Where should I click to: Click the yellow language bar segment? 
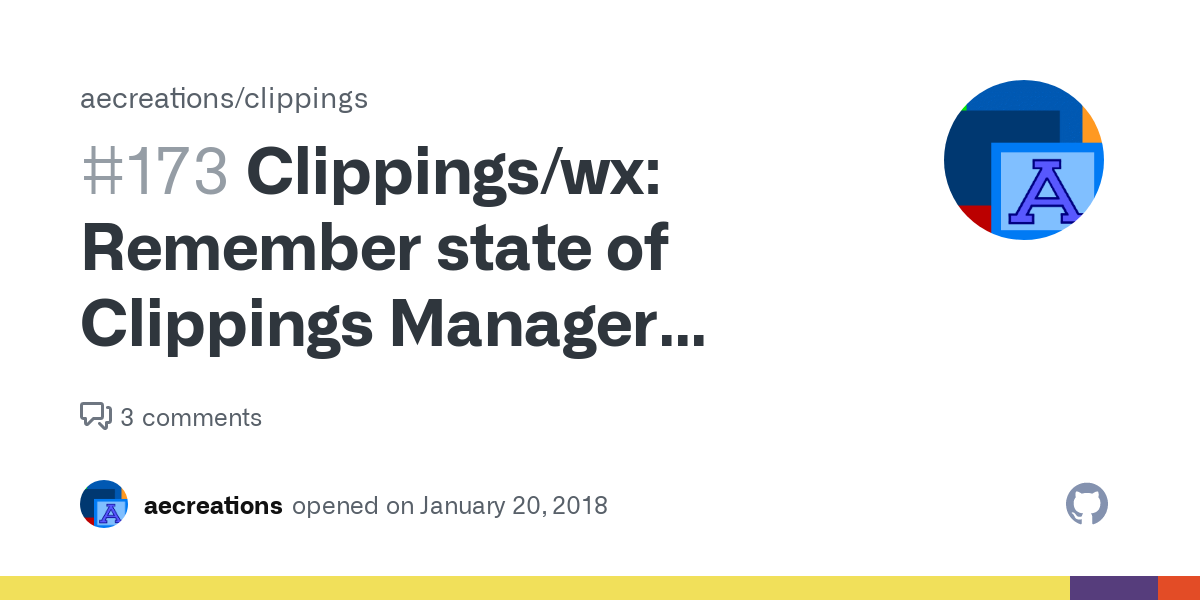534,588
